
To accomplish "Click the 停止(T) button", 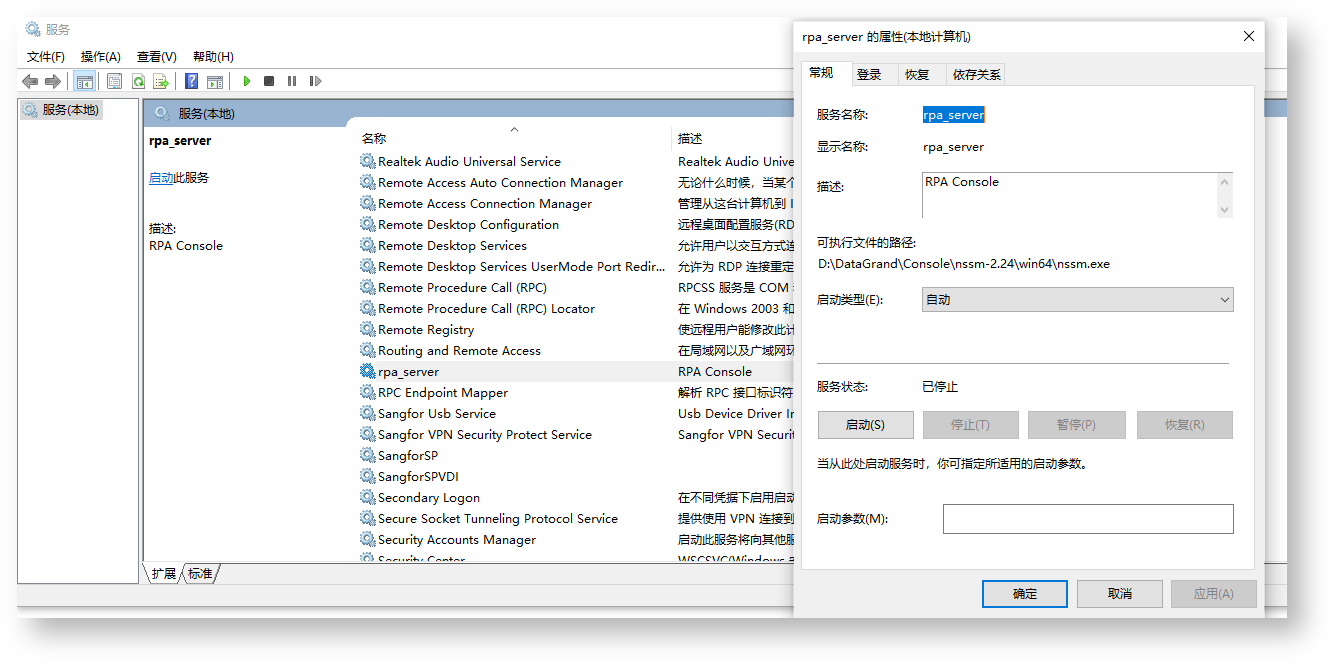I will click(970, 425).
